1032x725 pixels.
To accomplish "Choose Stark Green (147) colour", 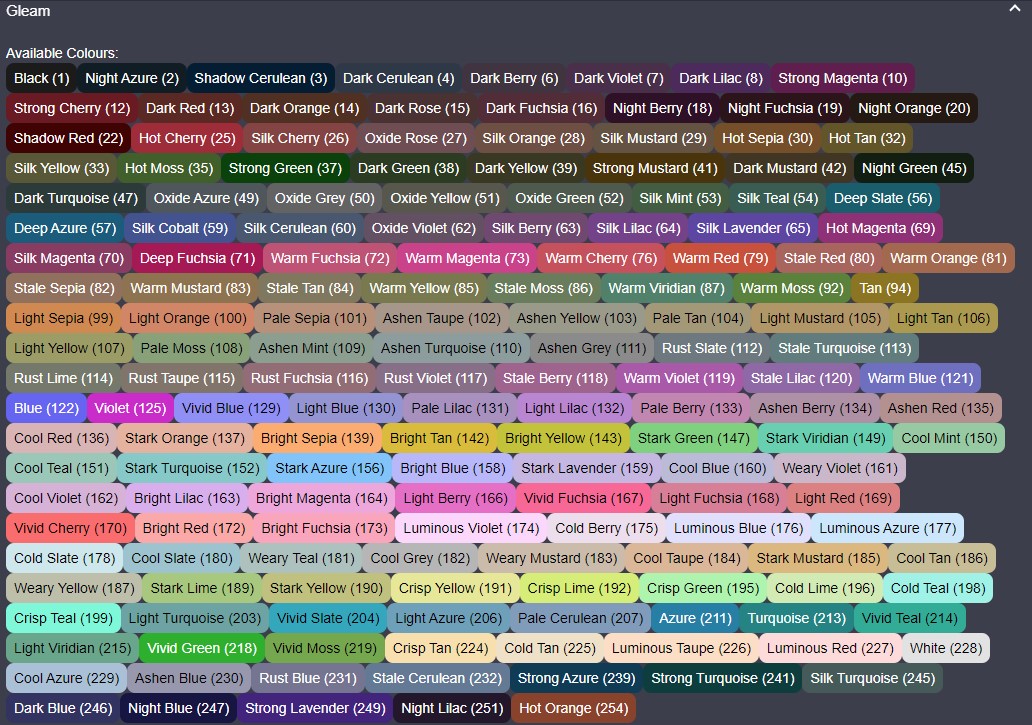I will [x=693, y=438].
